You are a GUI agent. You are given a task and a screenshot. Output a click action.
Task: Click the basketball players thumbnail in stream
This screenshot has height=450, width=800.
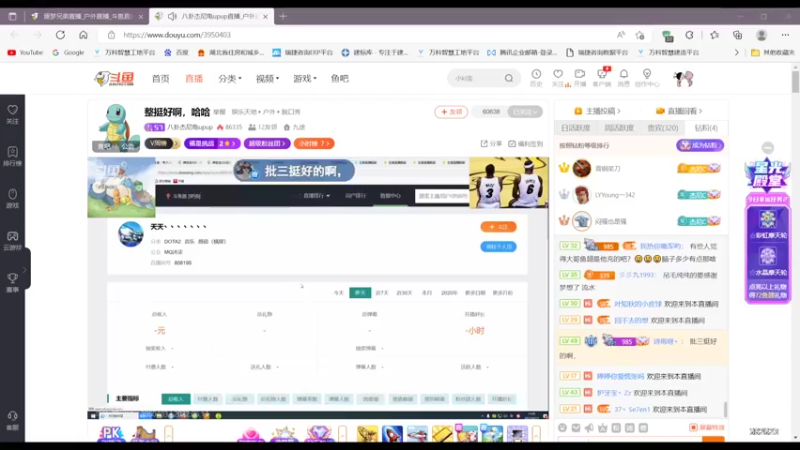pyautogui.click(x=509, y=183)
